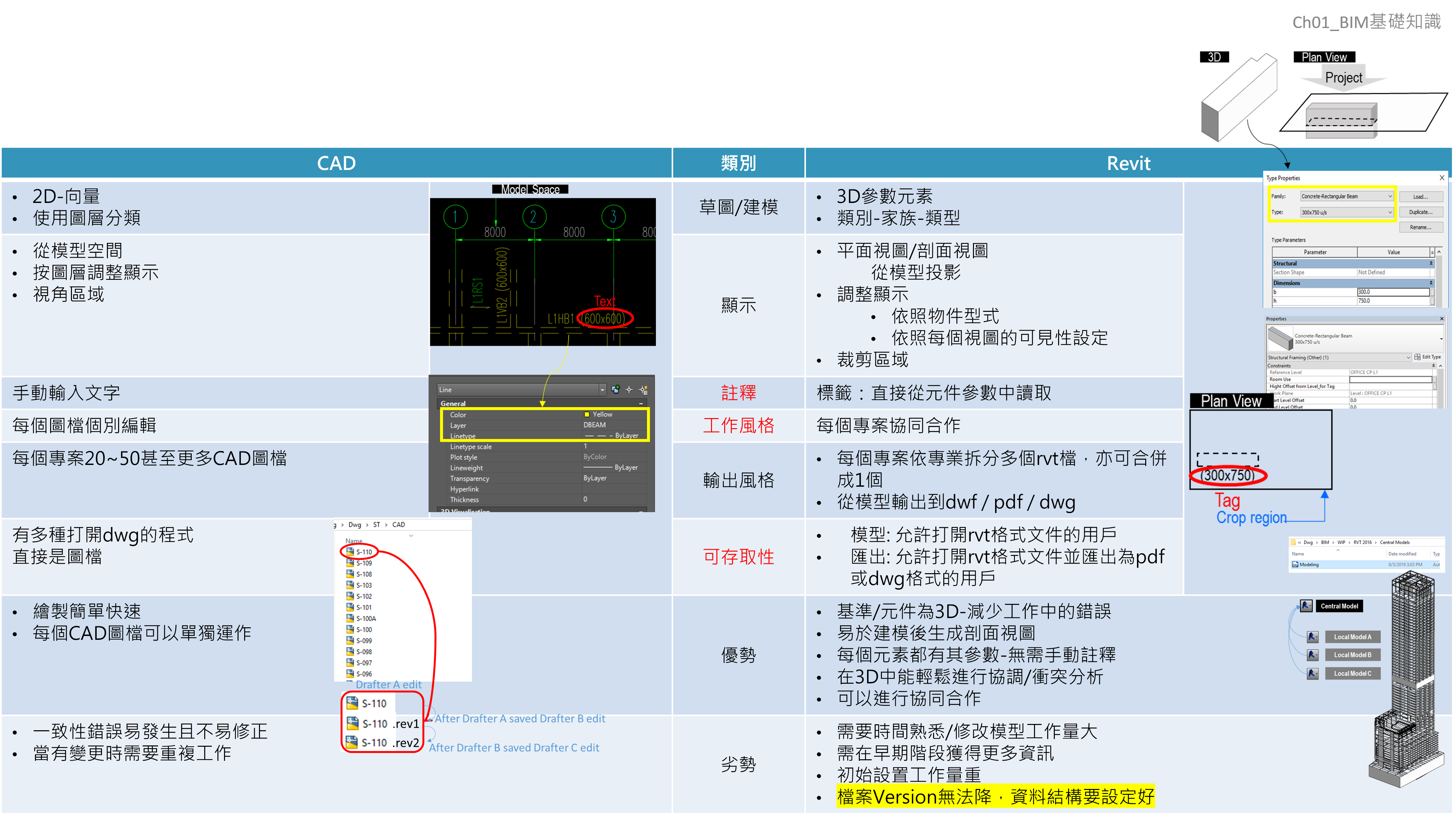This screenshot has height=819, width=1456.
Task: Click the Revit Central Model icon
Action: coord(1306,606)
